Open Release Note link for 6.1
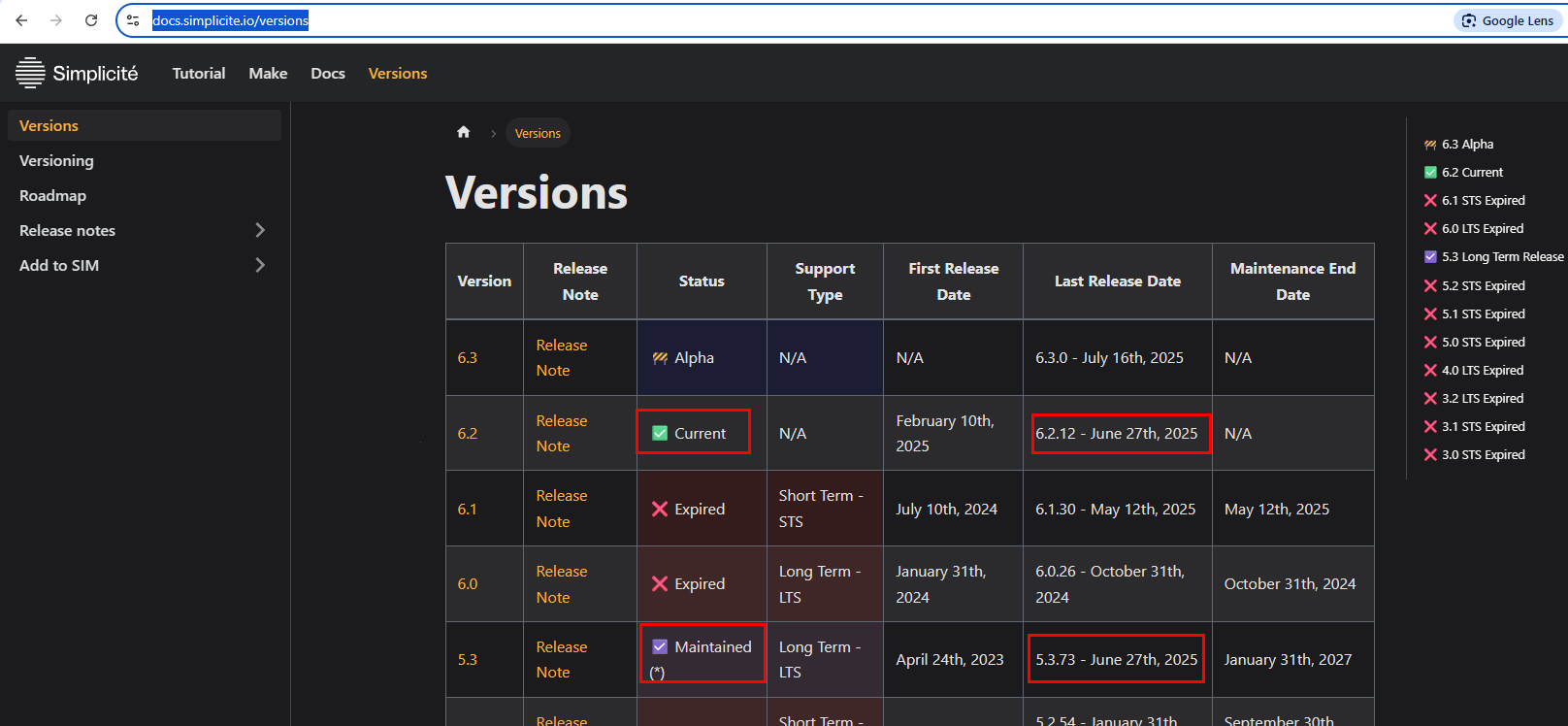The height and width of the screenshot is (726, 1568). pyautogui.click(x=562, y=509)
